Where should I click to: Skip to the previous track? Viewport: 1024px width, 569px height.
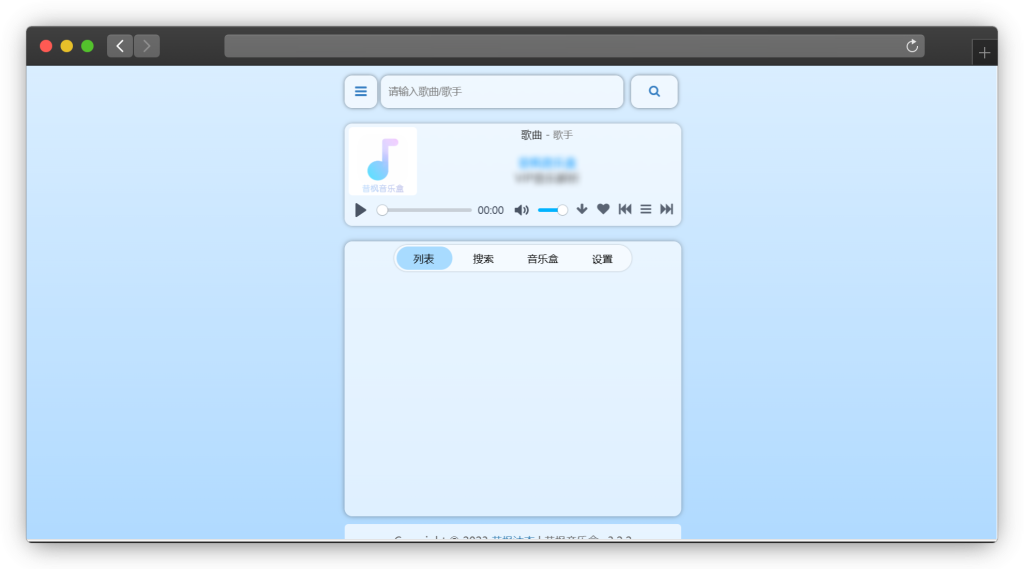pyautogui.click(x=625, y=209)
